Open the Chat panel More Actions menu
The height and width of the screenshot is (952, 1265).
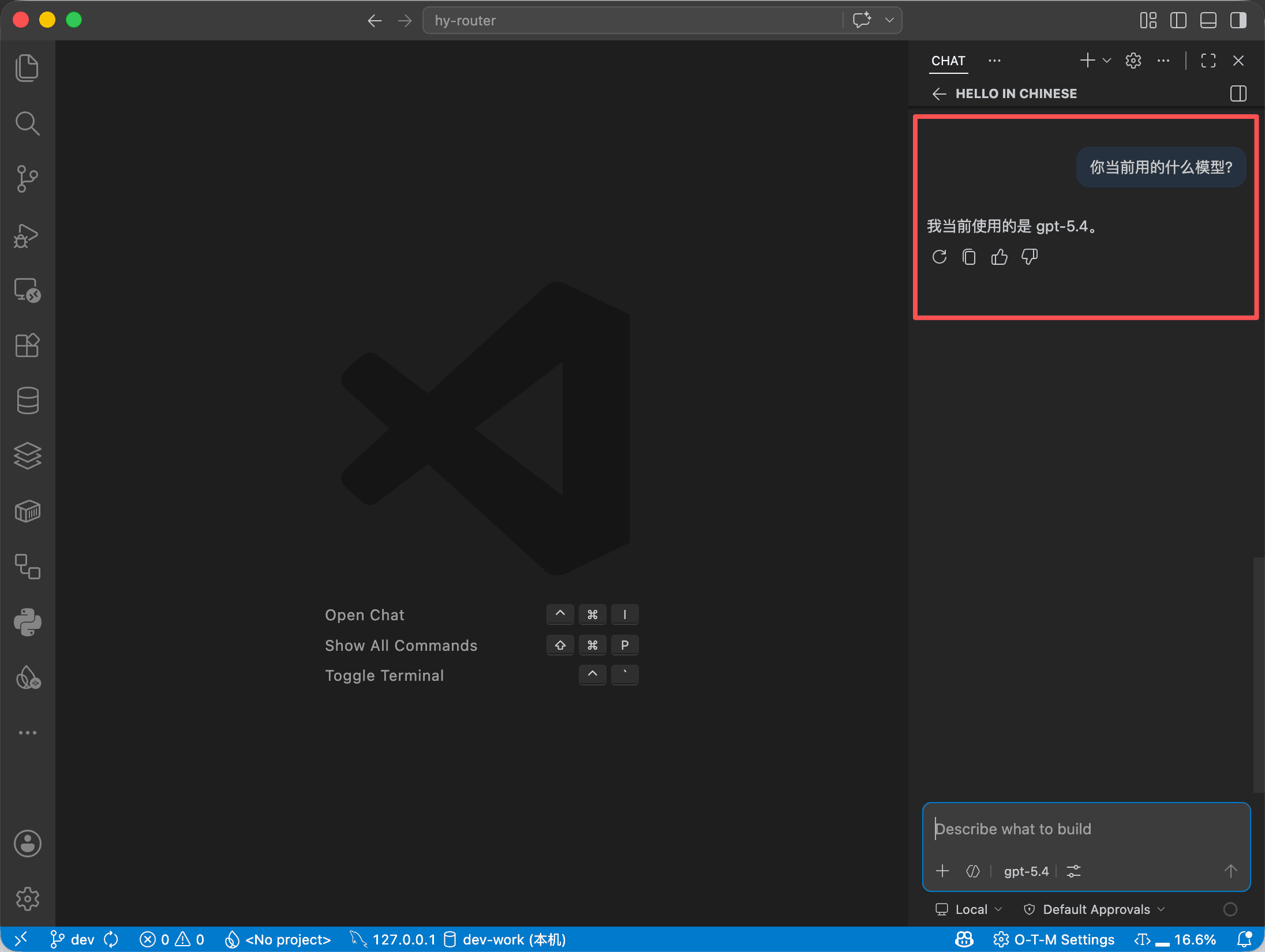coord(1163,61)
